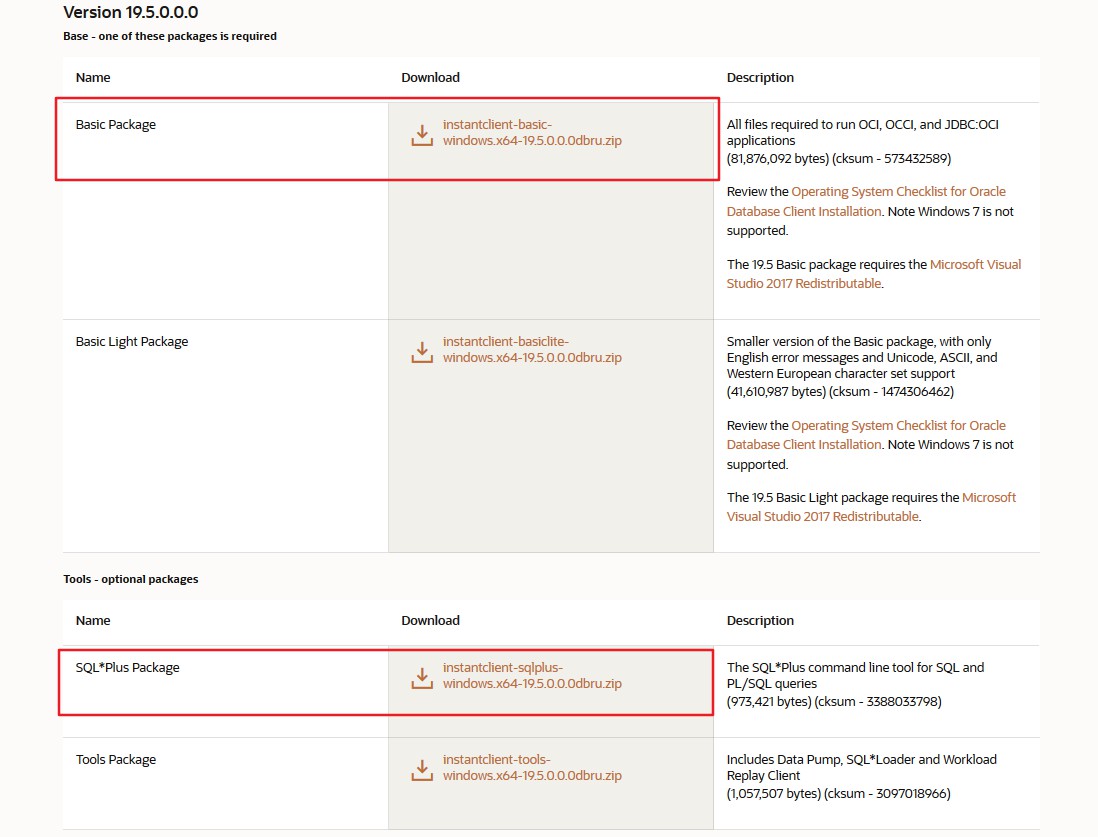Open Operating System Checklist link in Basic Light row
The width and height of the screenshot is (1098, 837).
(x=897, y=425)
